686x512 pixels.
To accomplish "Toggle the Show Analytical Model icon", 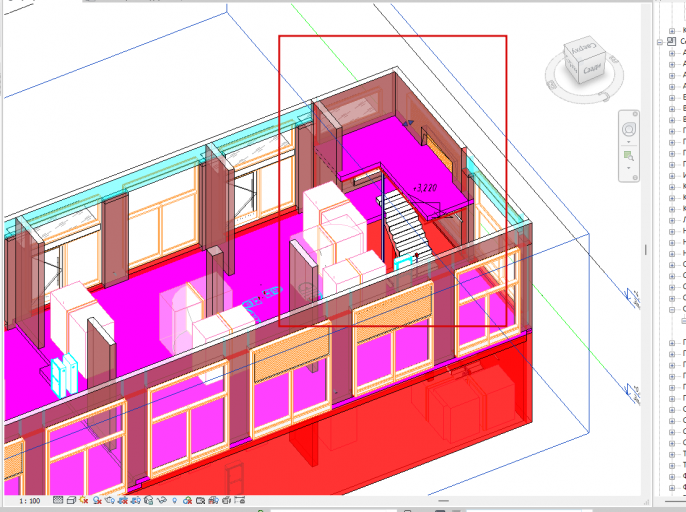I will [214, 500].
